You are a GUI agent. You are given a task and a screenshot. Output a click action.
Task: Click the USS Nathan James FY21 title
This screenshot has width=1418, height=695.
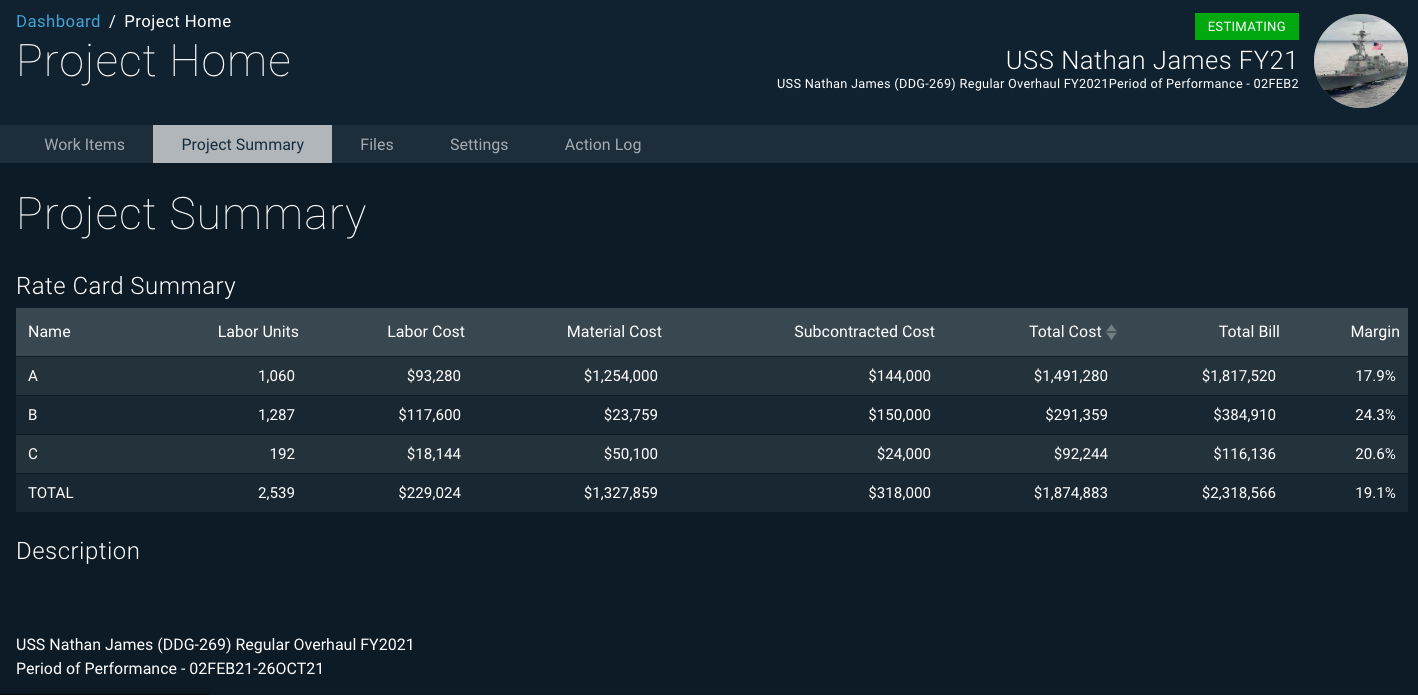pos(1151,60)
